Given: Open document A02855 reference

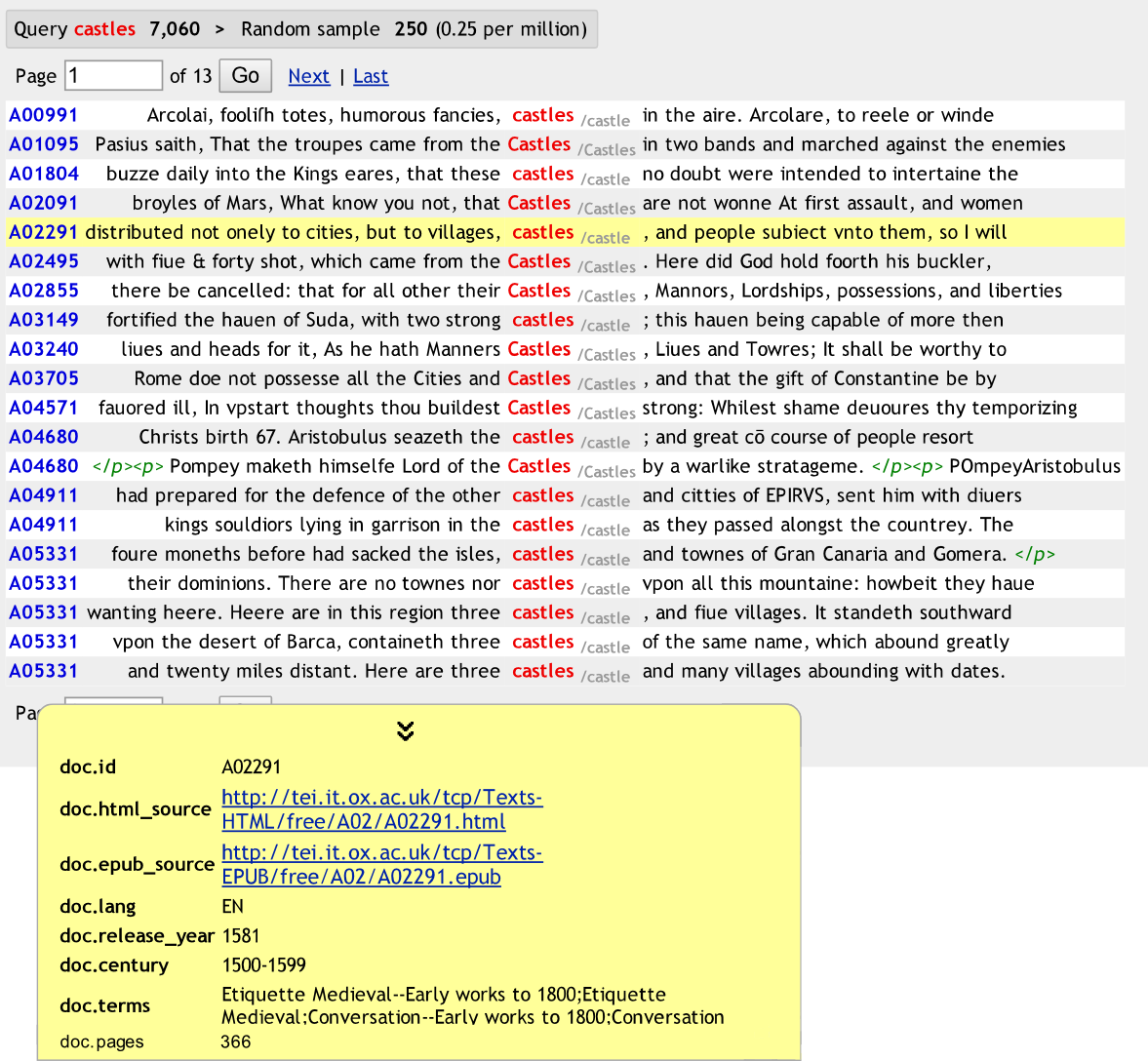Looking at the screenshot, I should point(44,291).
